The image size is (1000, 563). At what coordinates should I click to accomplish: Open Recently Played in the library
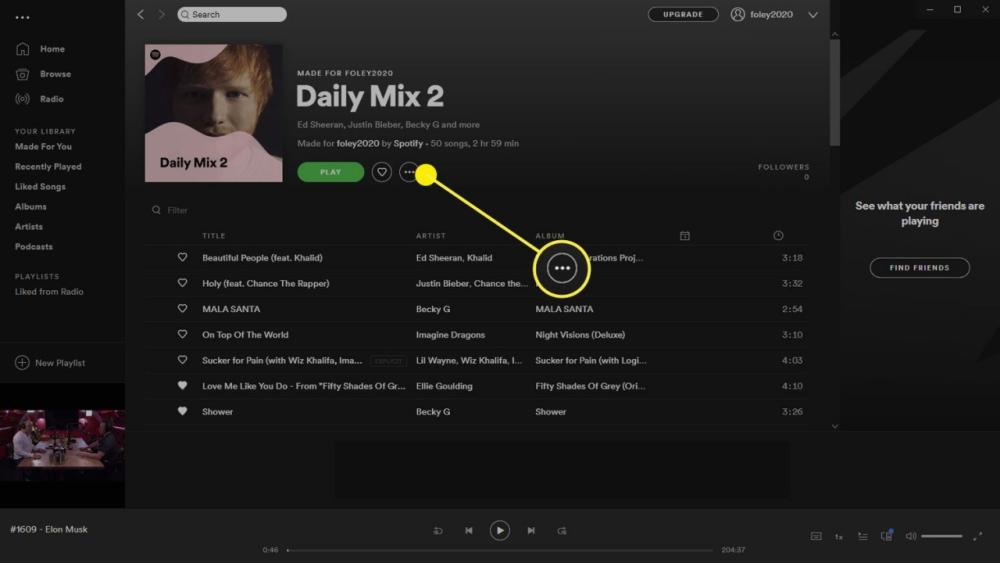[48, 166]
